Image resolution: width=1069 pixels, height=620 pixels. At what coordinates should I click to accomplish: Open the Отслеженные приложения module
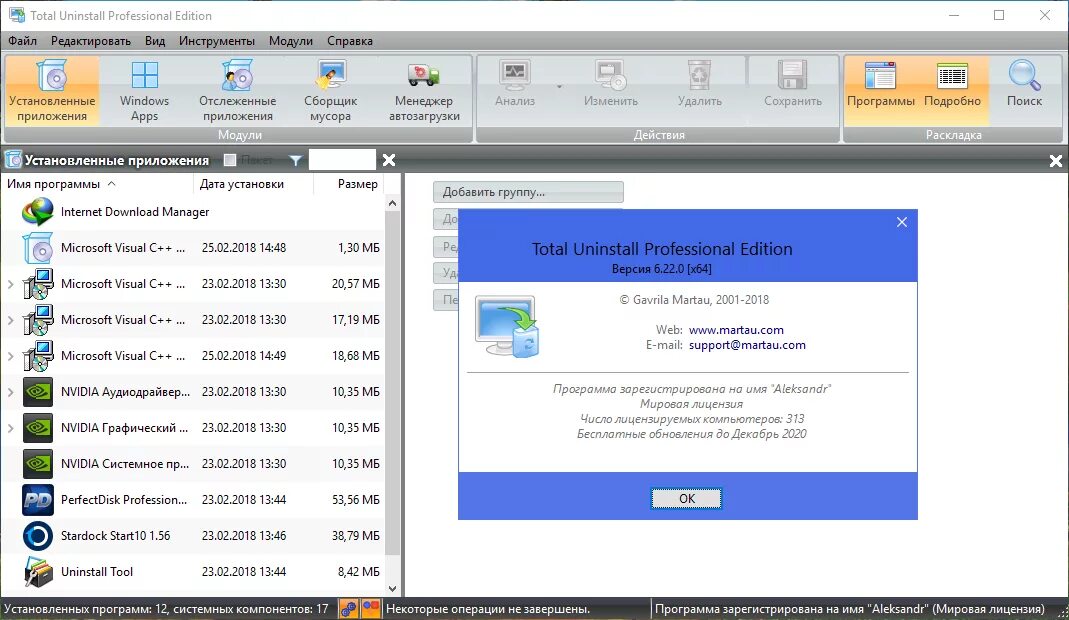click(x=237, y=91)
